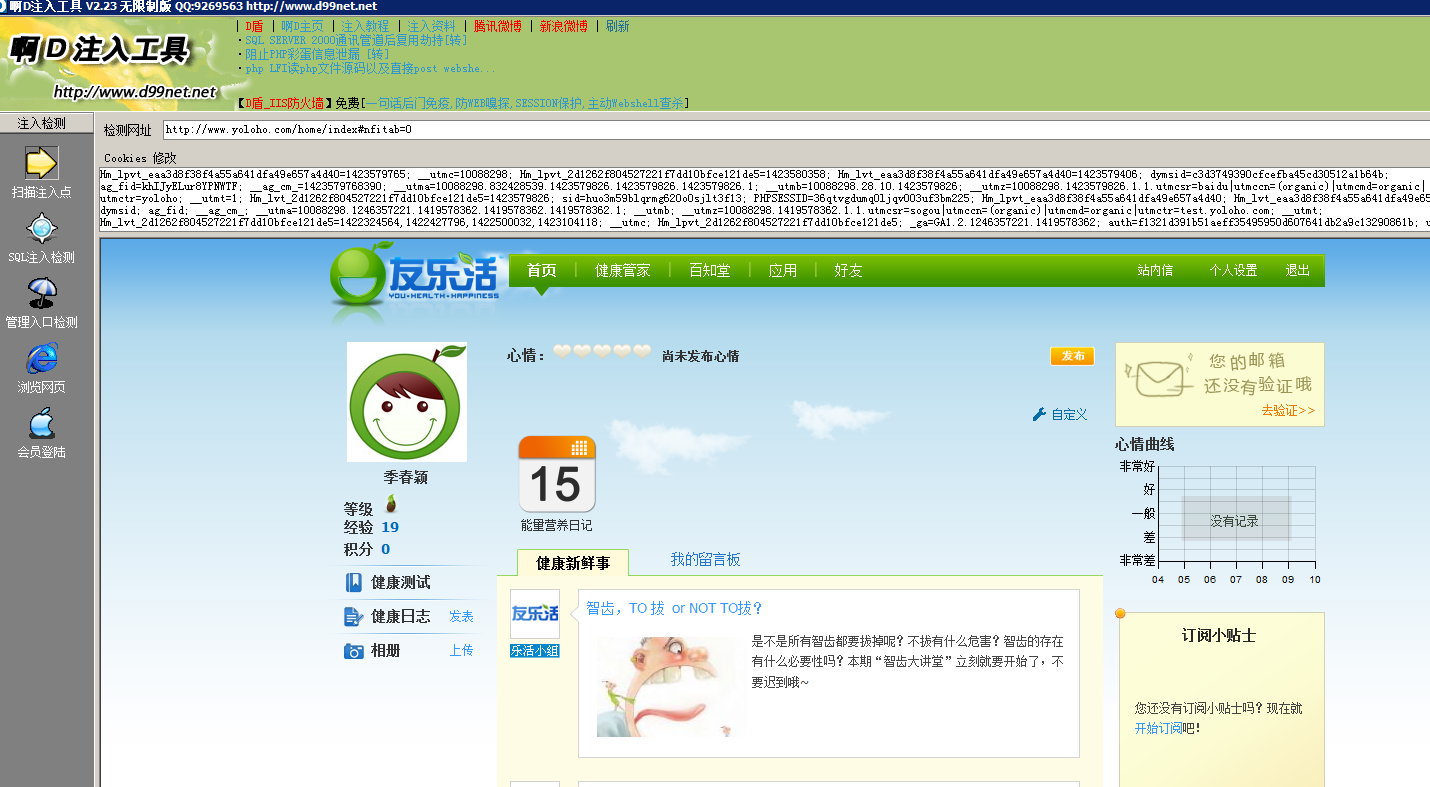Click the 上传 link beside 相册
1430x787 pixels.
tap(461, 651)
